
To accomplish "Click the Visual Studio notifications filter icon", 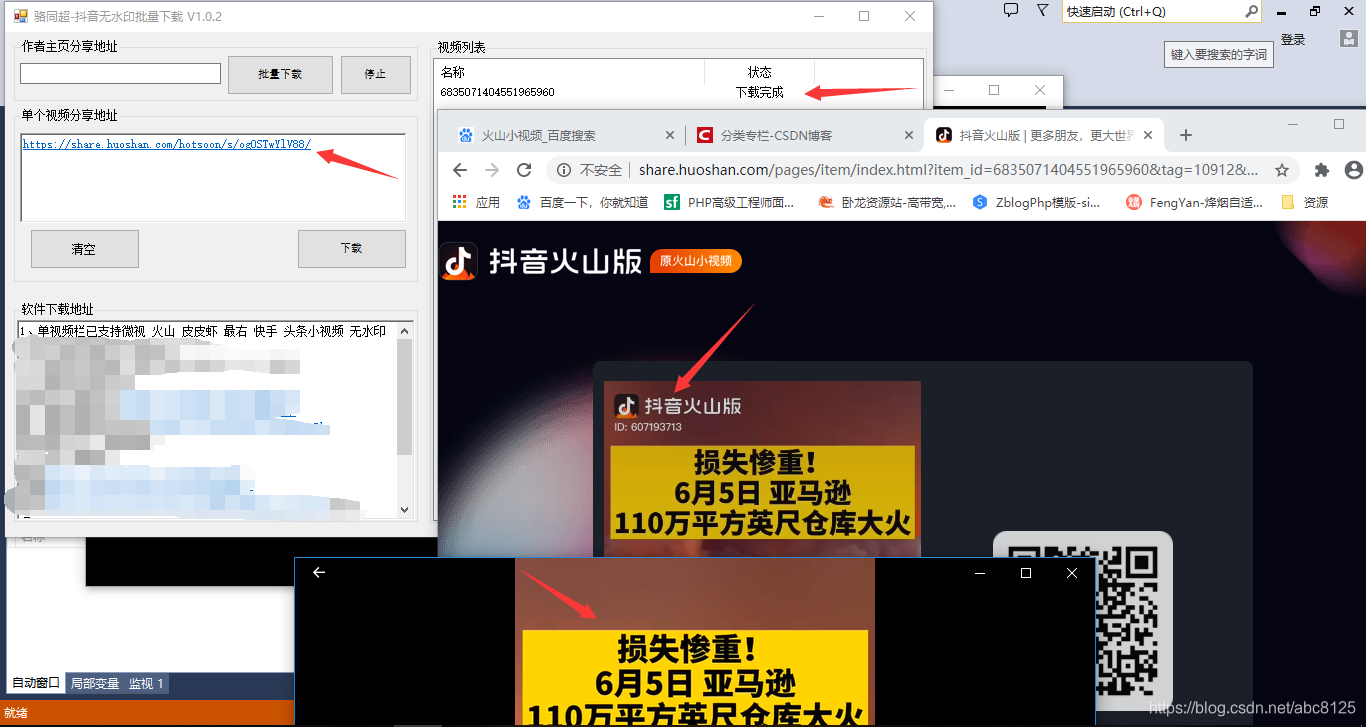I will (x=1042, y=10).
